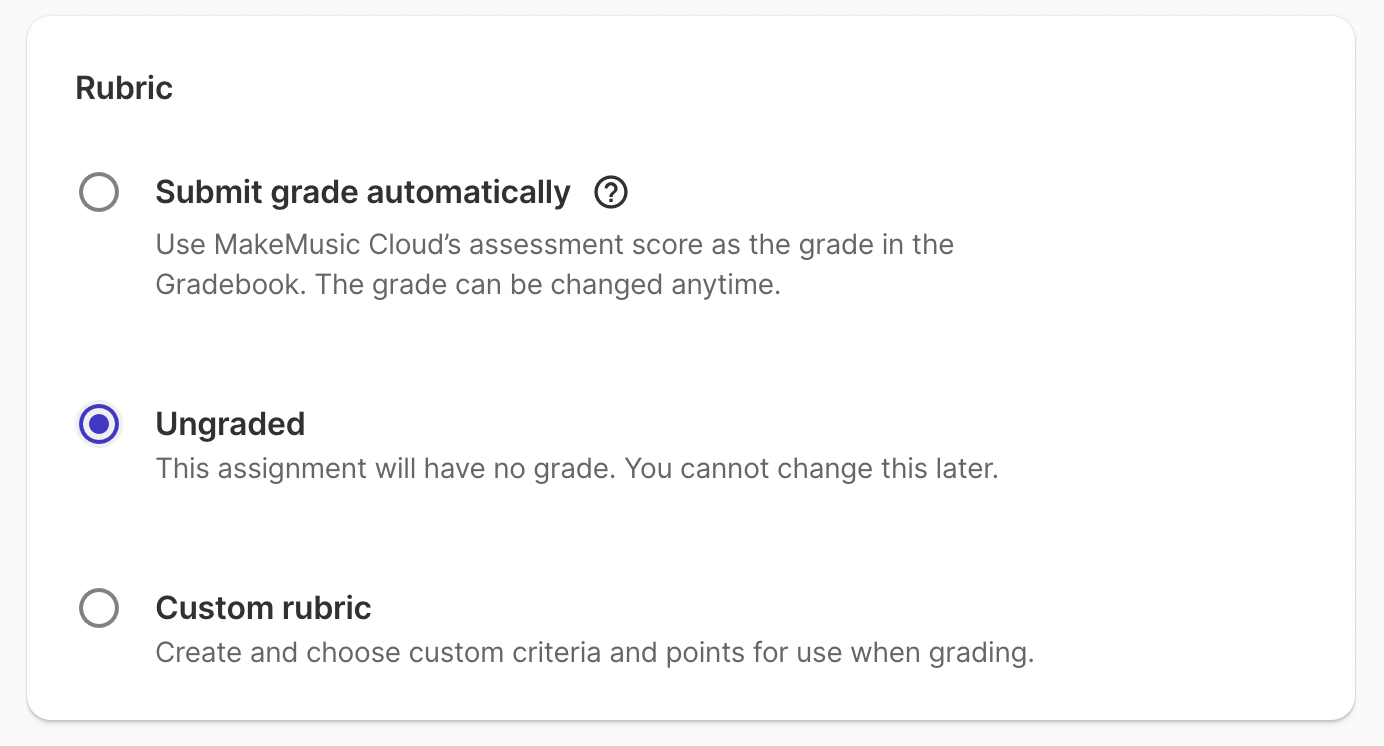Click the question mark circle icon

(610, 192)
